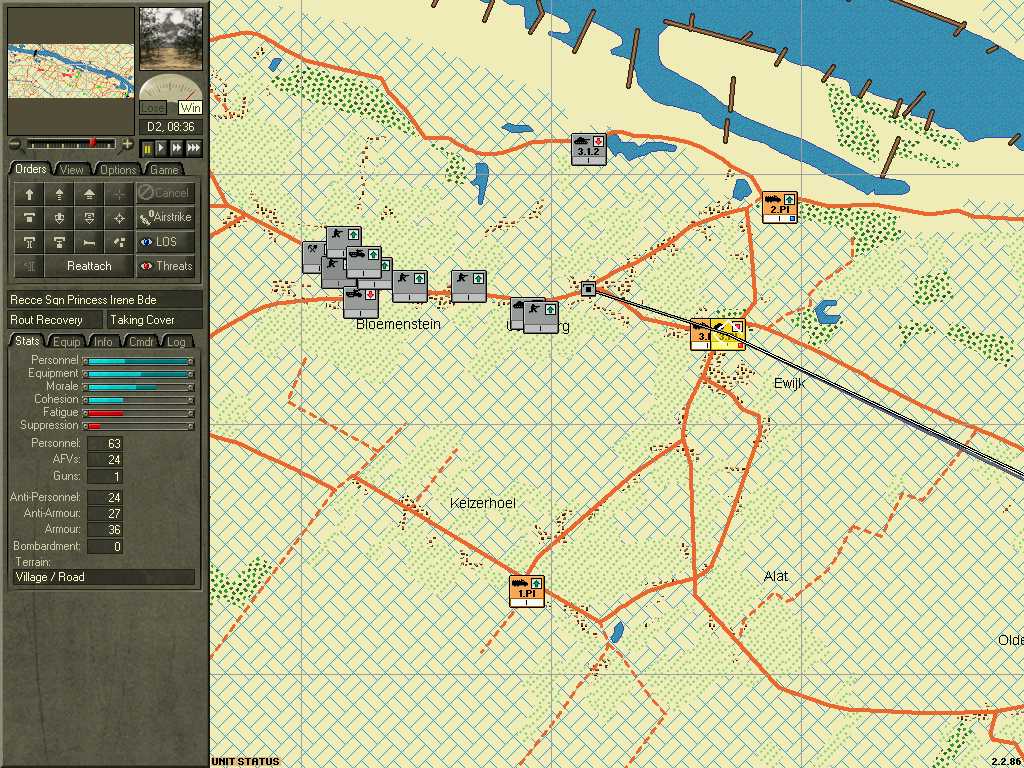Viewport: 1024px width, 768px height.
Task: Click the greyed crosshair icon above the fire order
Action: [119, 193]
